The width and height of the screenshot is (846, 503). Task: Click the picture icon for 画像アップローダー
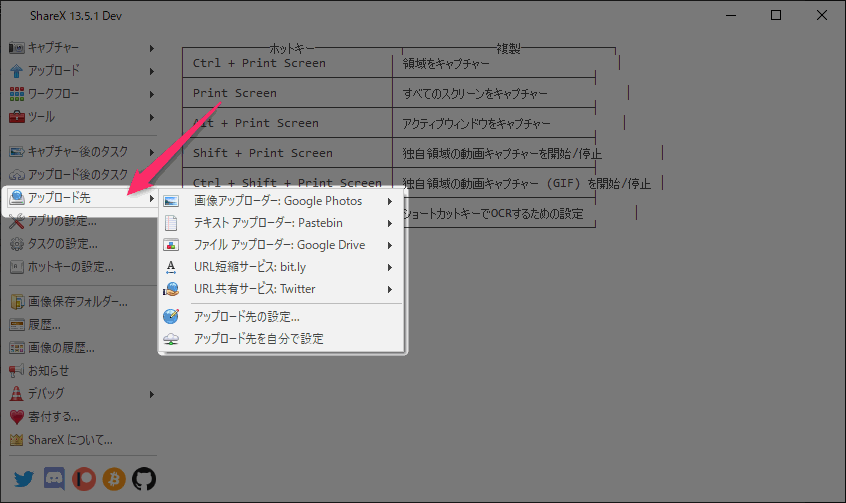[x=171, y=201]
